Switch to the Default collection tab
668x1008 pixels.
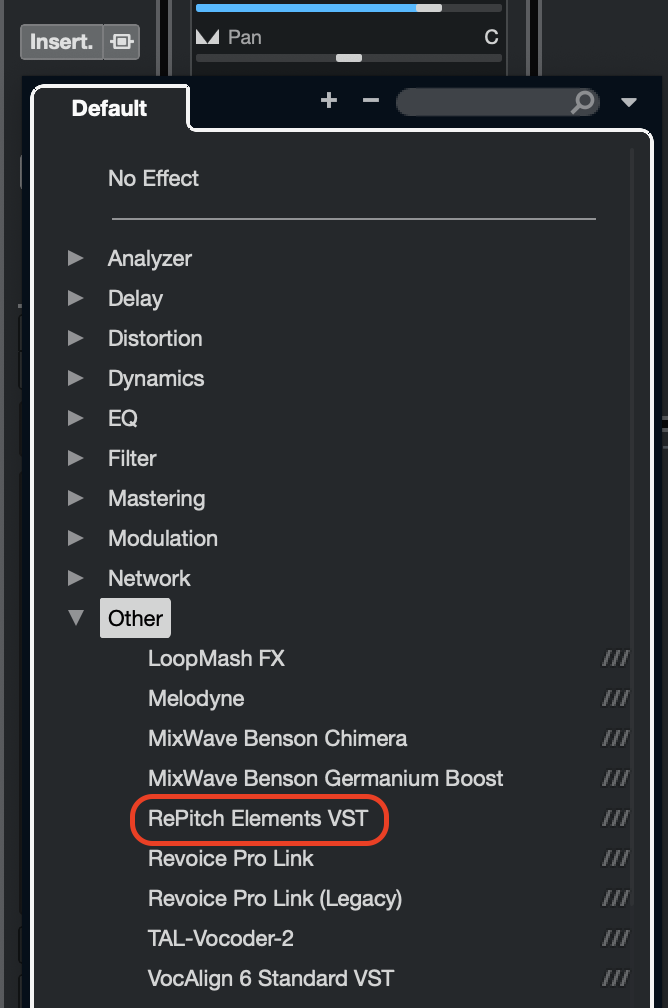point(109,108)
